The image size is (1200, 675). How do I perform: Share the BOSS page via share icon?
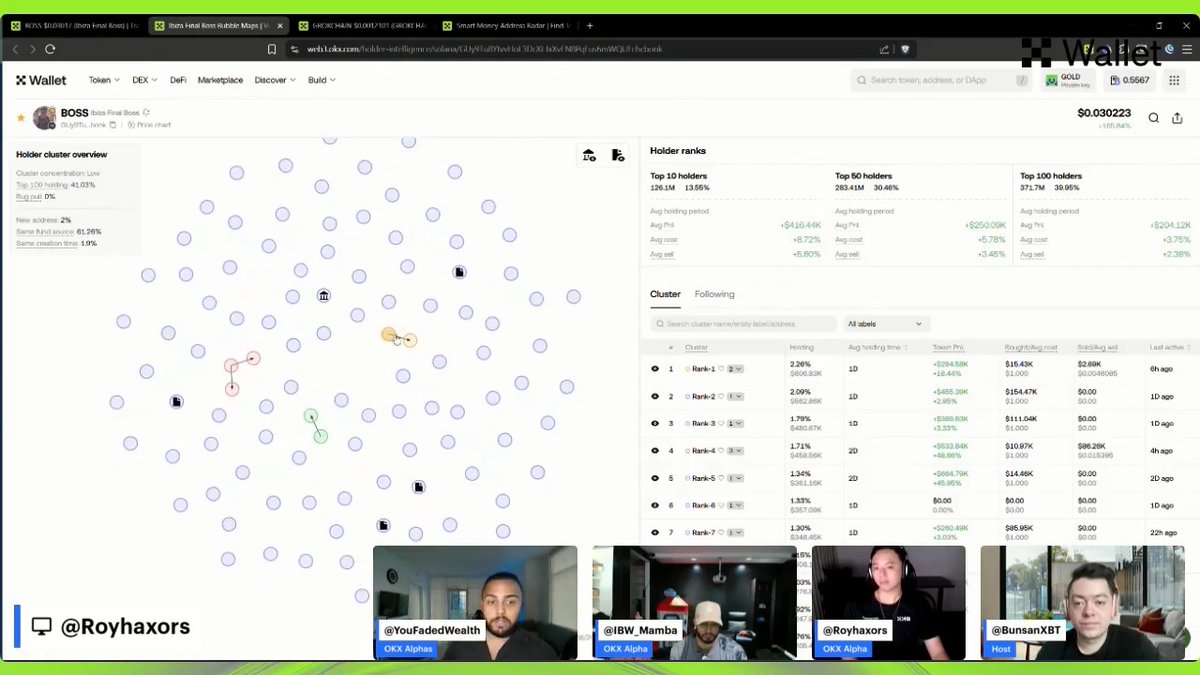pyautogui.click(x=1177, y=118)
